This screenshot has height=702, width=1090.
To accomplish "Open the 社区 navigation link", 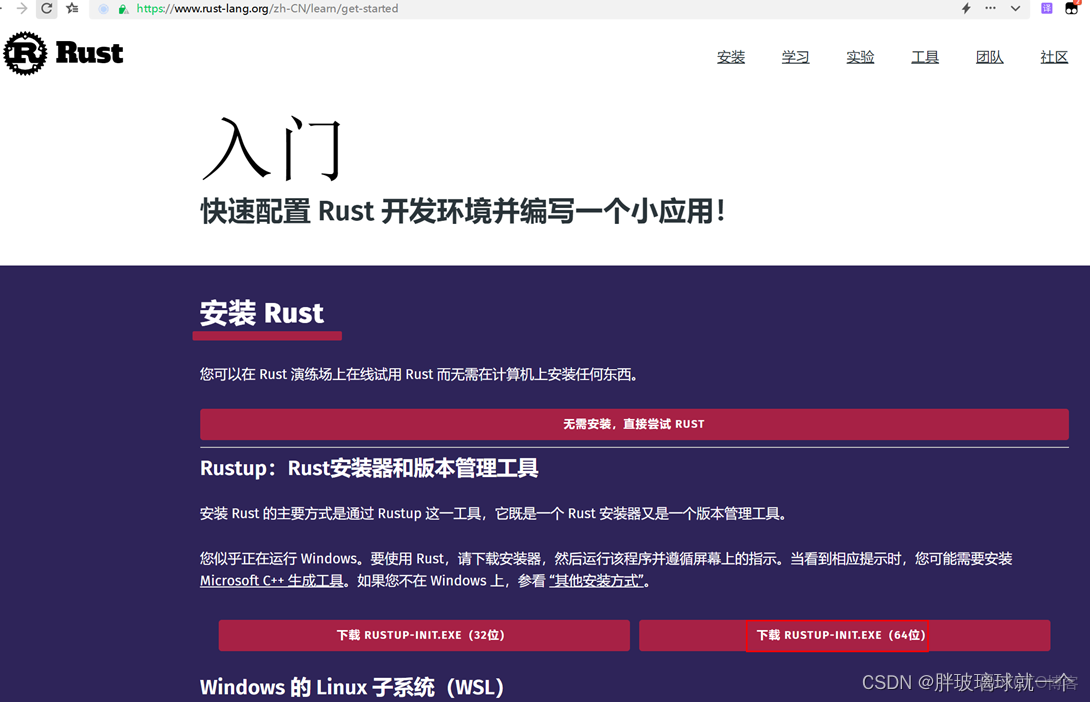I will 1054,57.
